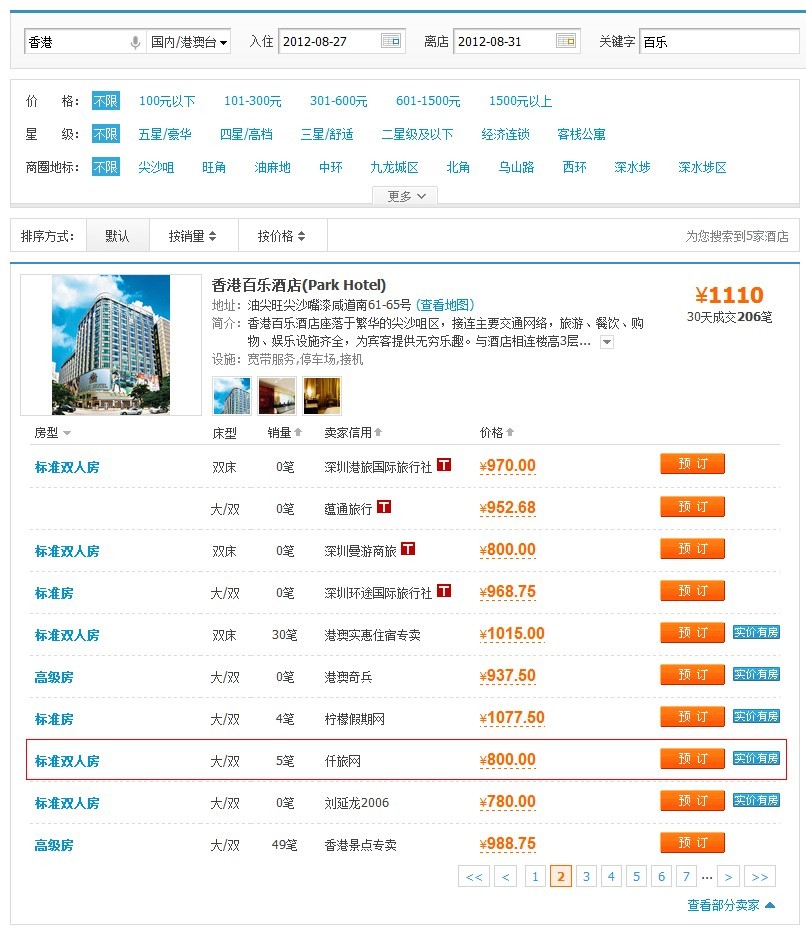Click 实价有房 badge in 刘延龙2006 row
Screen dimensions: 806x929
[x=756, y=800]
